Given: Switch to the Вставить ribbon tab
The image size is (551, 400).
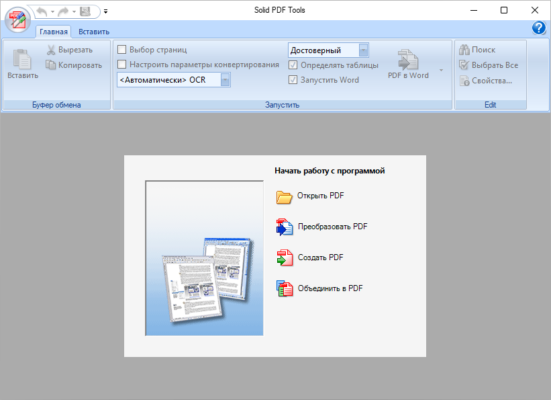Looking at the screenshot, I should click(x=94, y=32).
